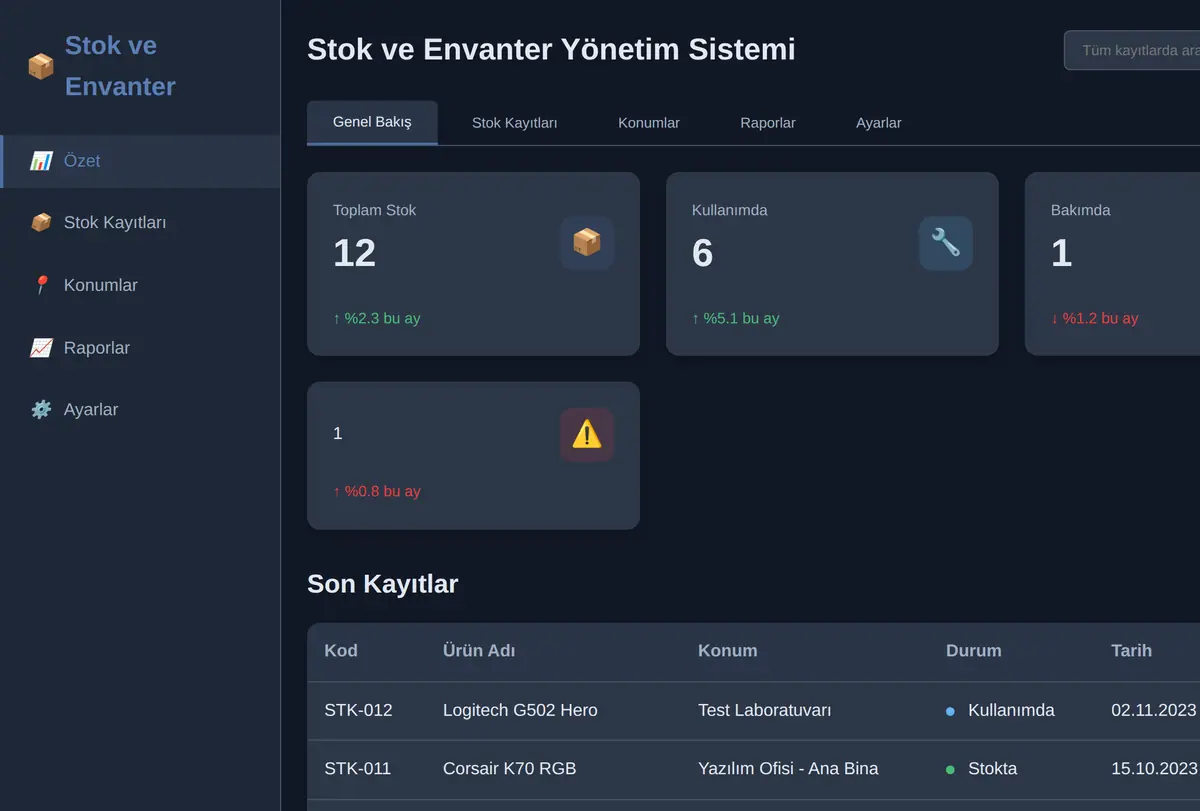1200x811 pixels.
Task: Click the Konum column header
Action: (x=727, y=651)
